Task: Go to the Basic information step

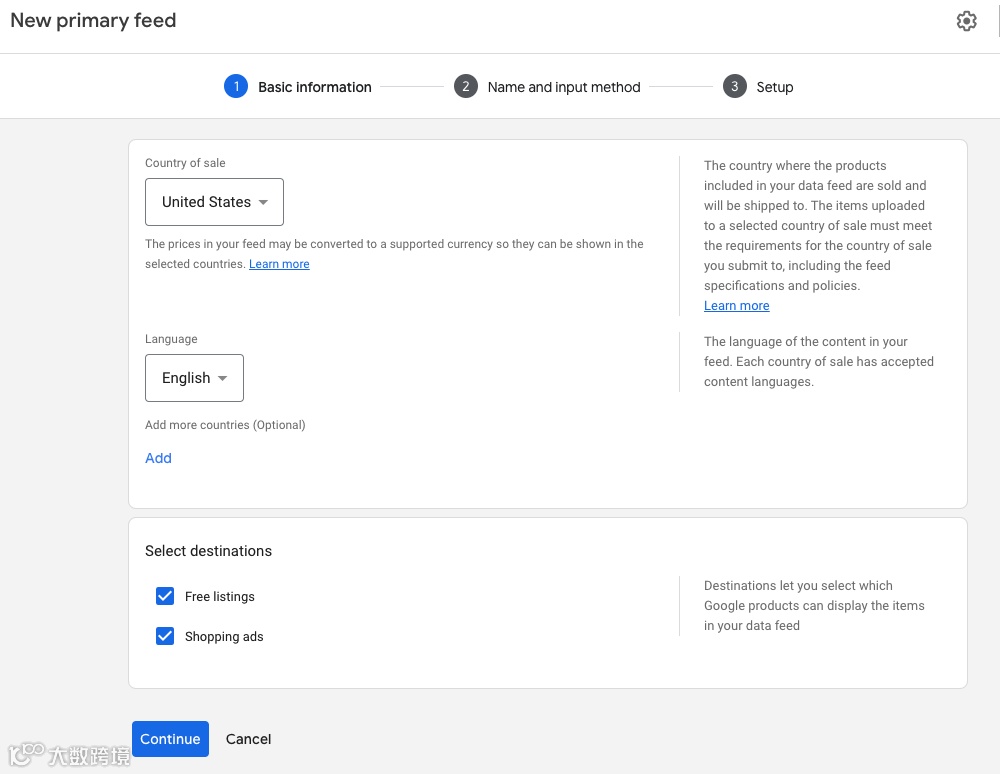Action: tap(314, 87)
